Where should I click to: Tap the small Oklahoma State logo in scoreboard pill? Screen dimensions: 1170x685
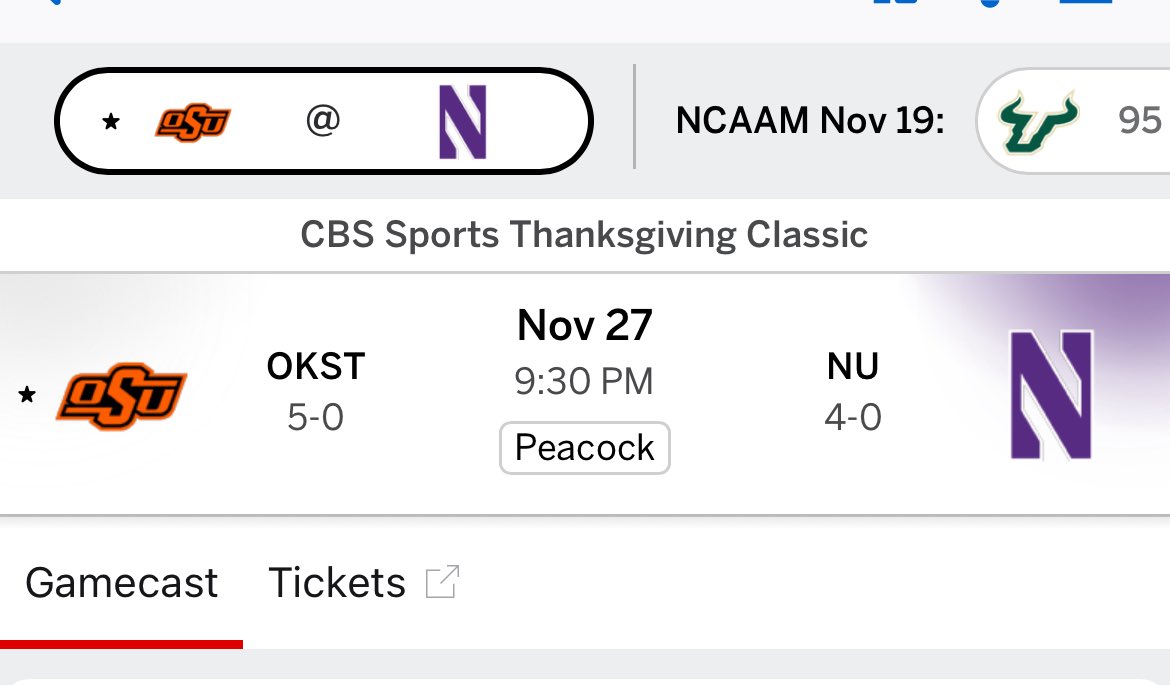point(193,122)
